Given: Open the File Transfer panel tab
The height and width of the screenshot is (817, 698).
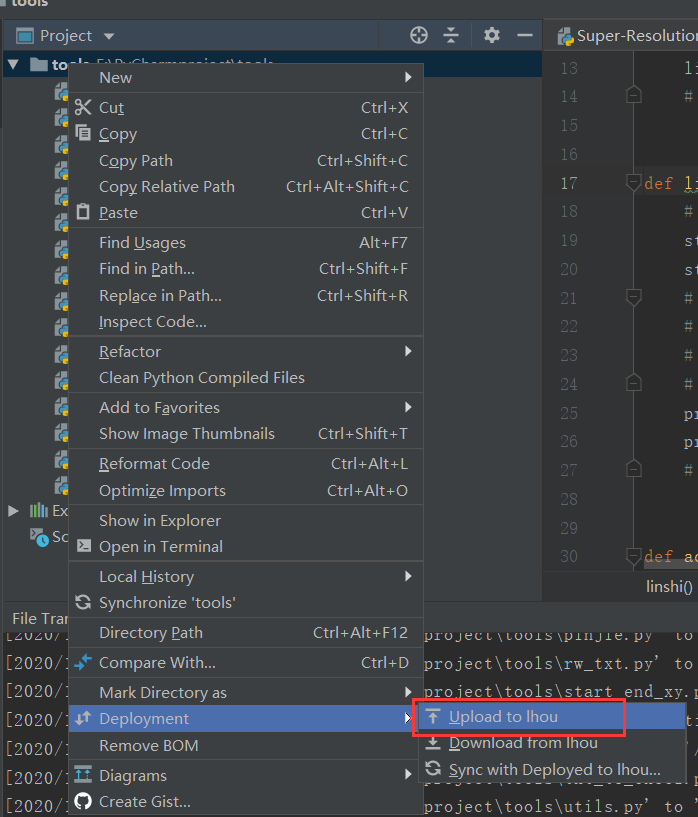Looking at the screenshot, I should 40,618.
